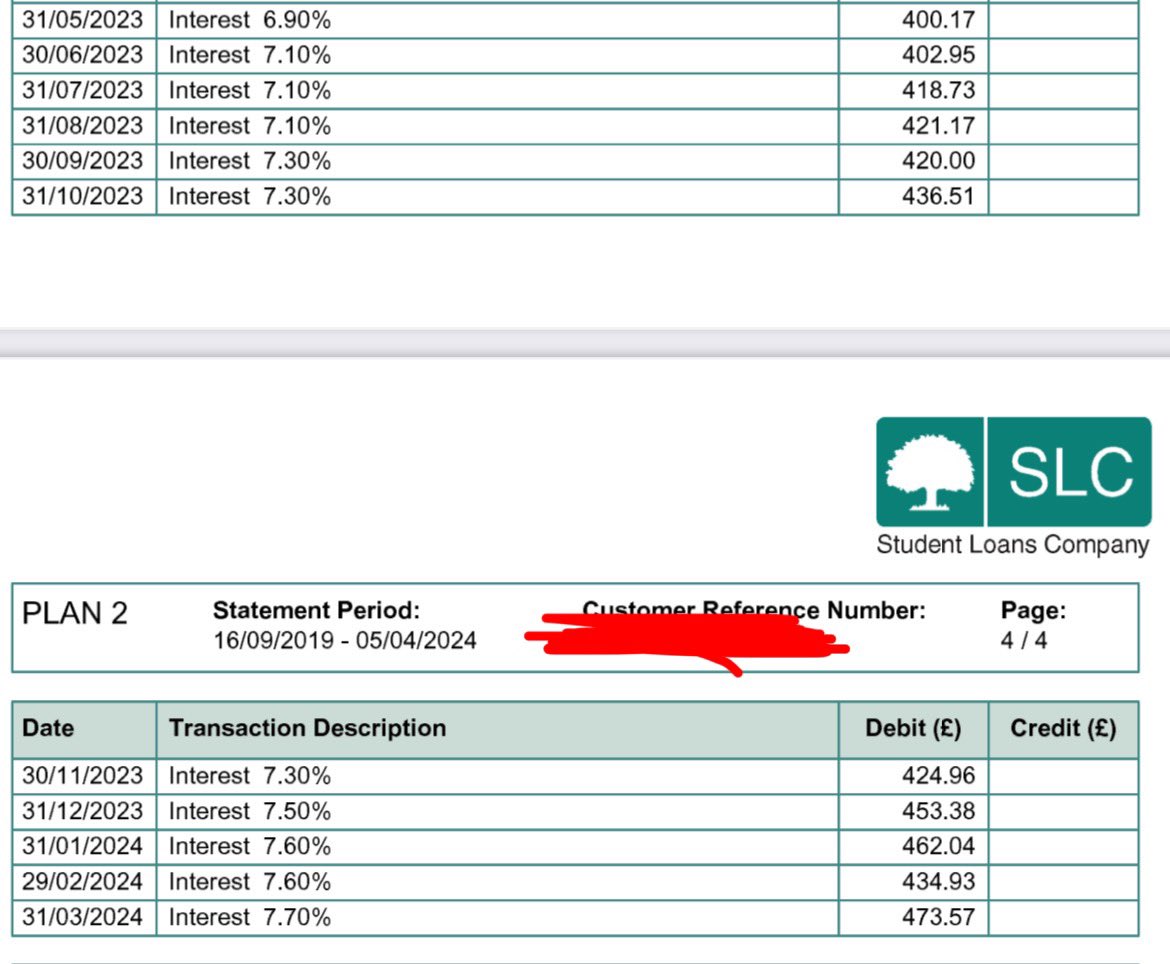Select 'Interest 6.90%' description
Viewport: 1170px width, 964px height.
click(x=250, y=19)
